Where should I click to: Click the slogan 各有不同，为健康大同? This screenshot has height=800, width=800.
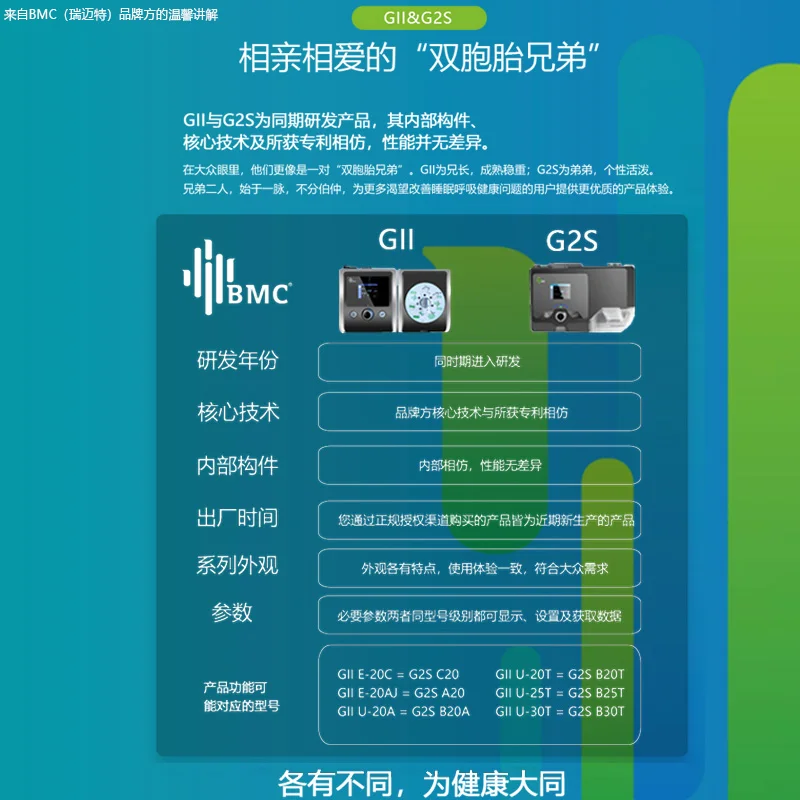tap(422, 783)
